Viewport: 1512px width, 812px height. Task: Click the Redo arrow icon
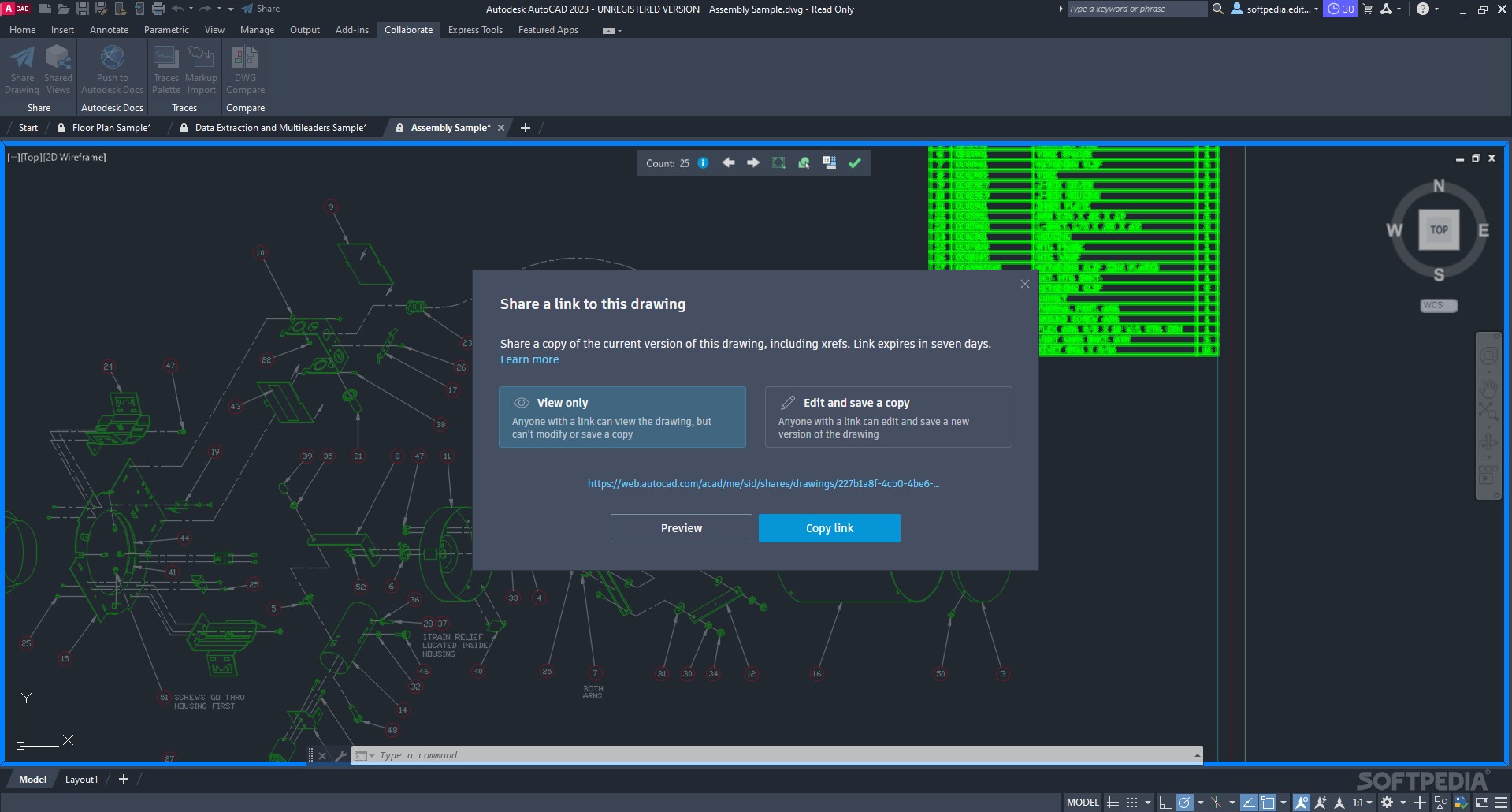pyautogui.click(x=205, y=9)
